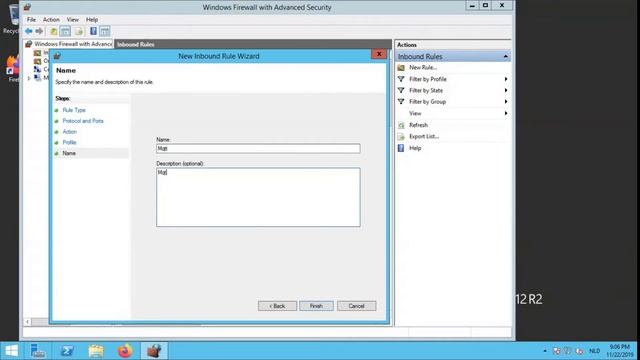This screenshot has width=640, height=360.
Task: Click the export list toolbar icon
Action: 79,31
